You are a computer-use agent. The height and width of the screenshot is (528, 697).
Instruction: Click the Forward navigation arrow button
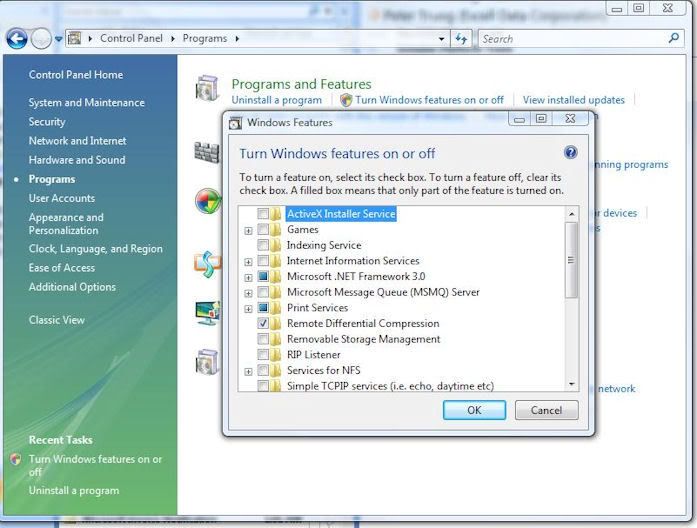click(x=41, y=39)
